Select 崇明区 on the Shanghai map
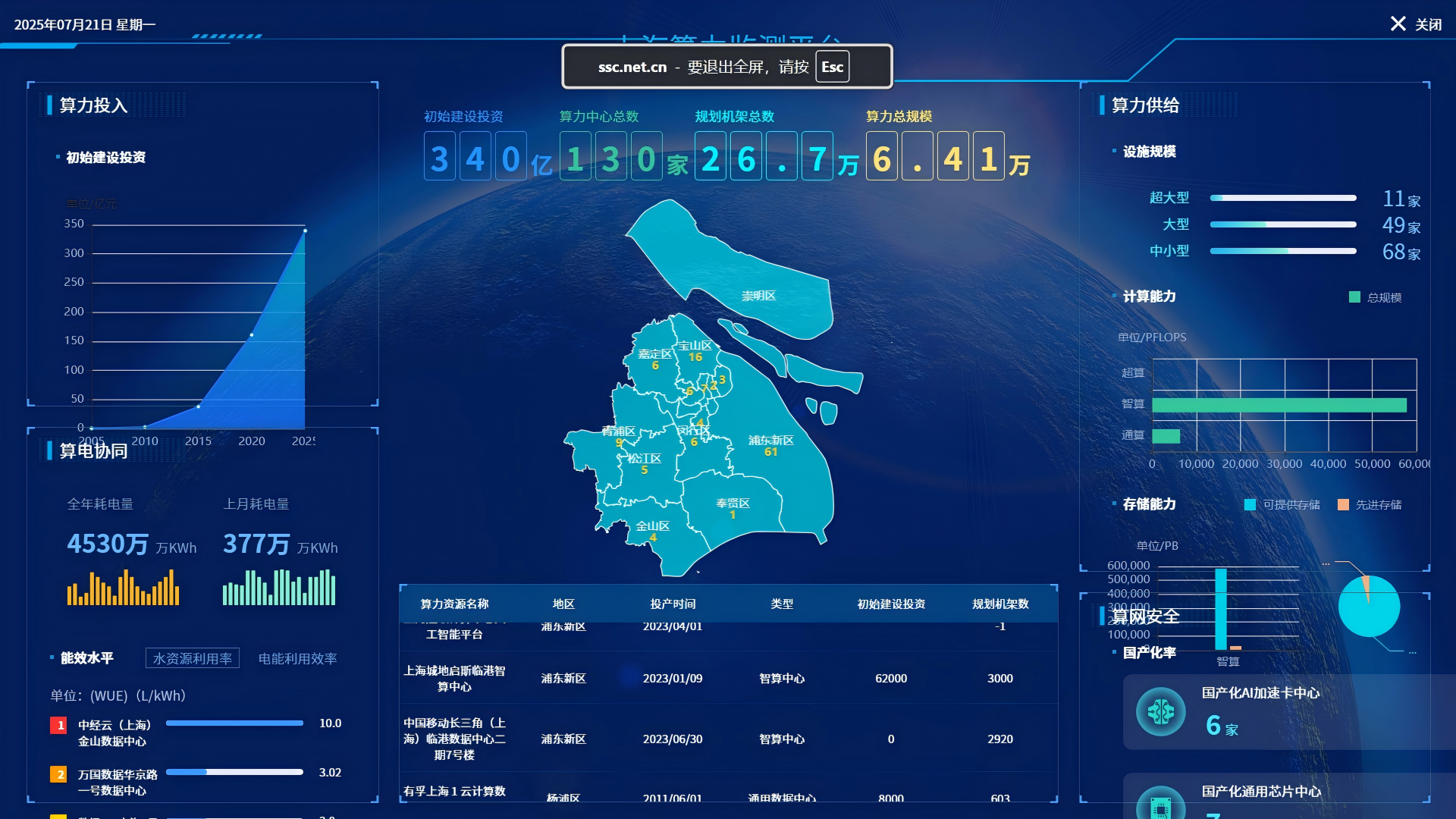 coord(758,296)
